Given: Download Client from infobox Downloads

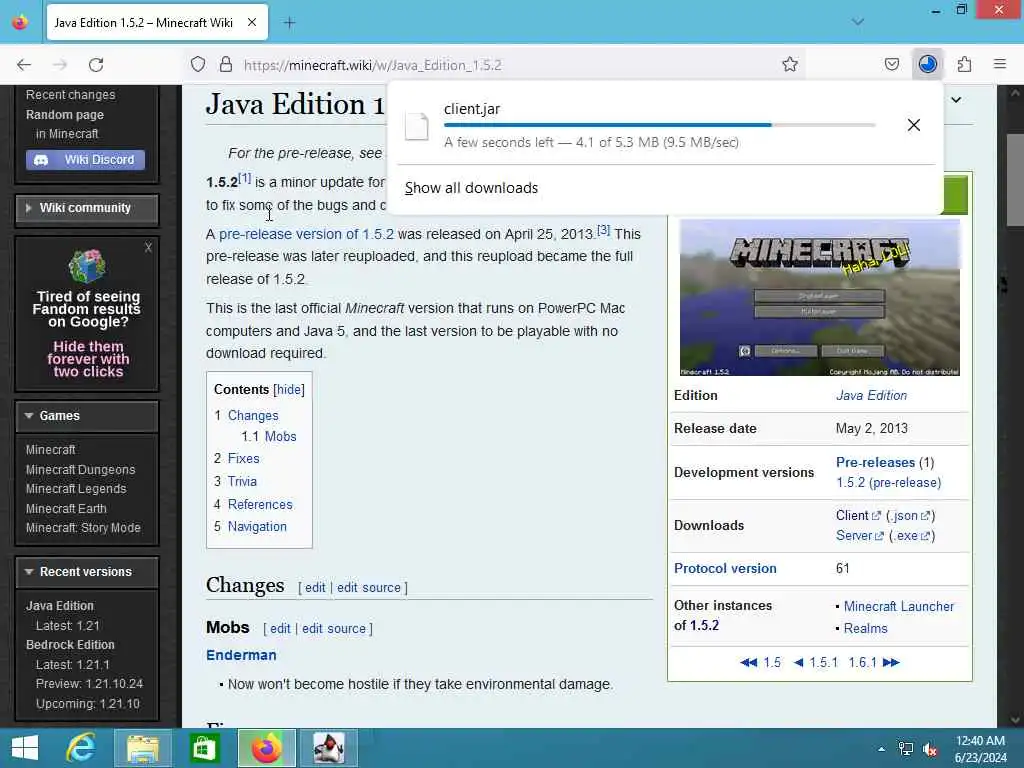Looking at the screenshot, I should coord(858,515).
